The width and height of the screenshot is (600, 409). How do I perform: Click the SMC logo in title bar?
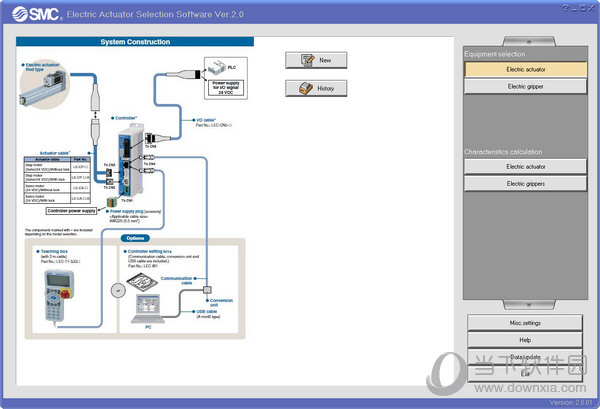pyautogui.click(x=36, y=14)
